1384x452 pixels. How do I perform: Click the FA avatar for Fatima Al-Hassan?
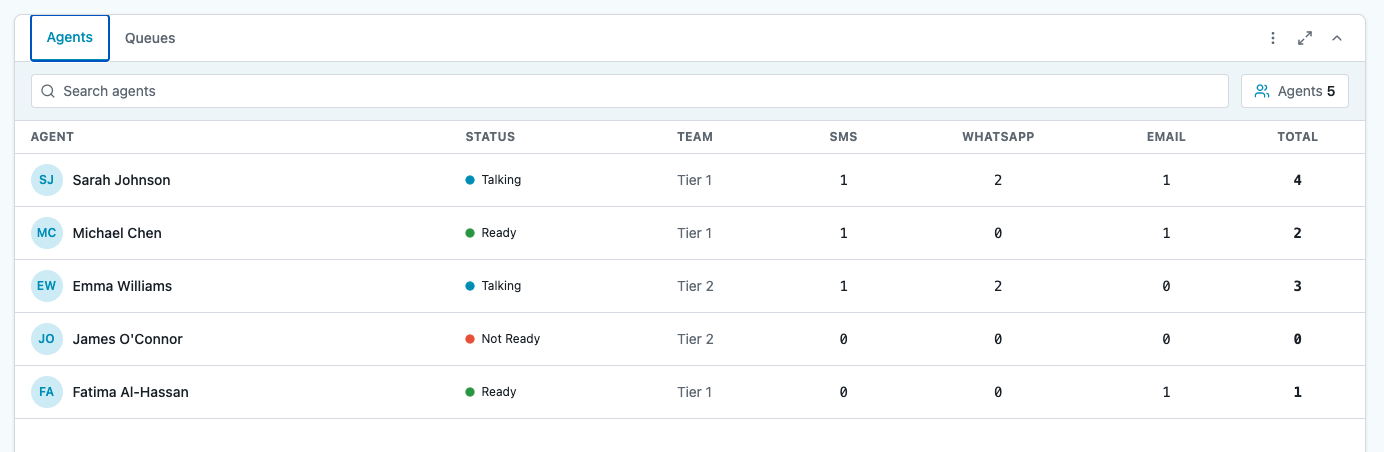click(47, 392)
